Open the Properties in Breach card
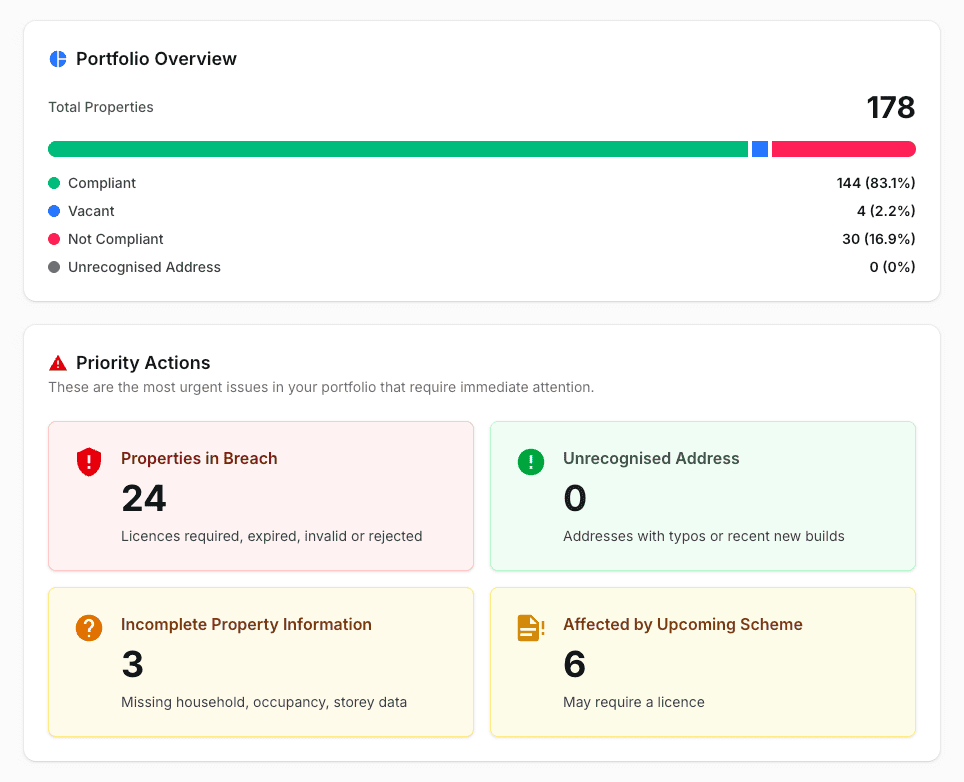Viewport: 964px width, 782px height. [261, 496]
